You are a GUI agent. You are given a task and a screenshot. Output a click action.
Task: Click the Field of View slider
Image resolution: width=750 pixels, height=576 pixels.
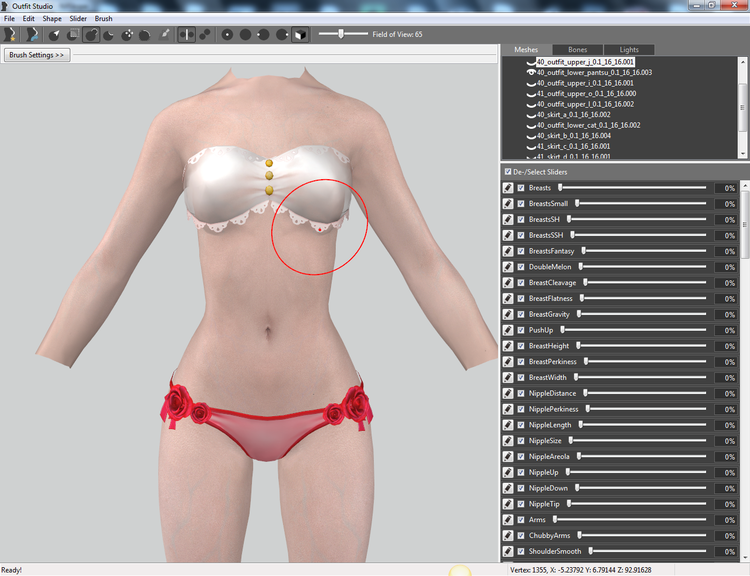coord(343,34)
